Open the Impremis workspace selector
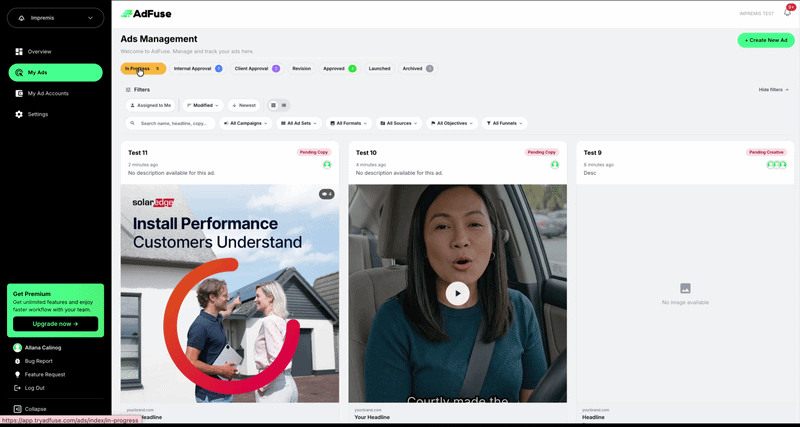Image resolution: width=800 pixels, height=427 pixels. tap(55, 17)
